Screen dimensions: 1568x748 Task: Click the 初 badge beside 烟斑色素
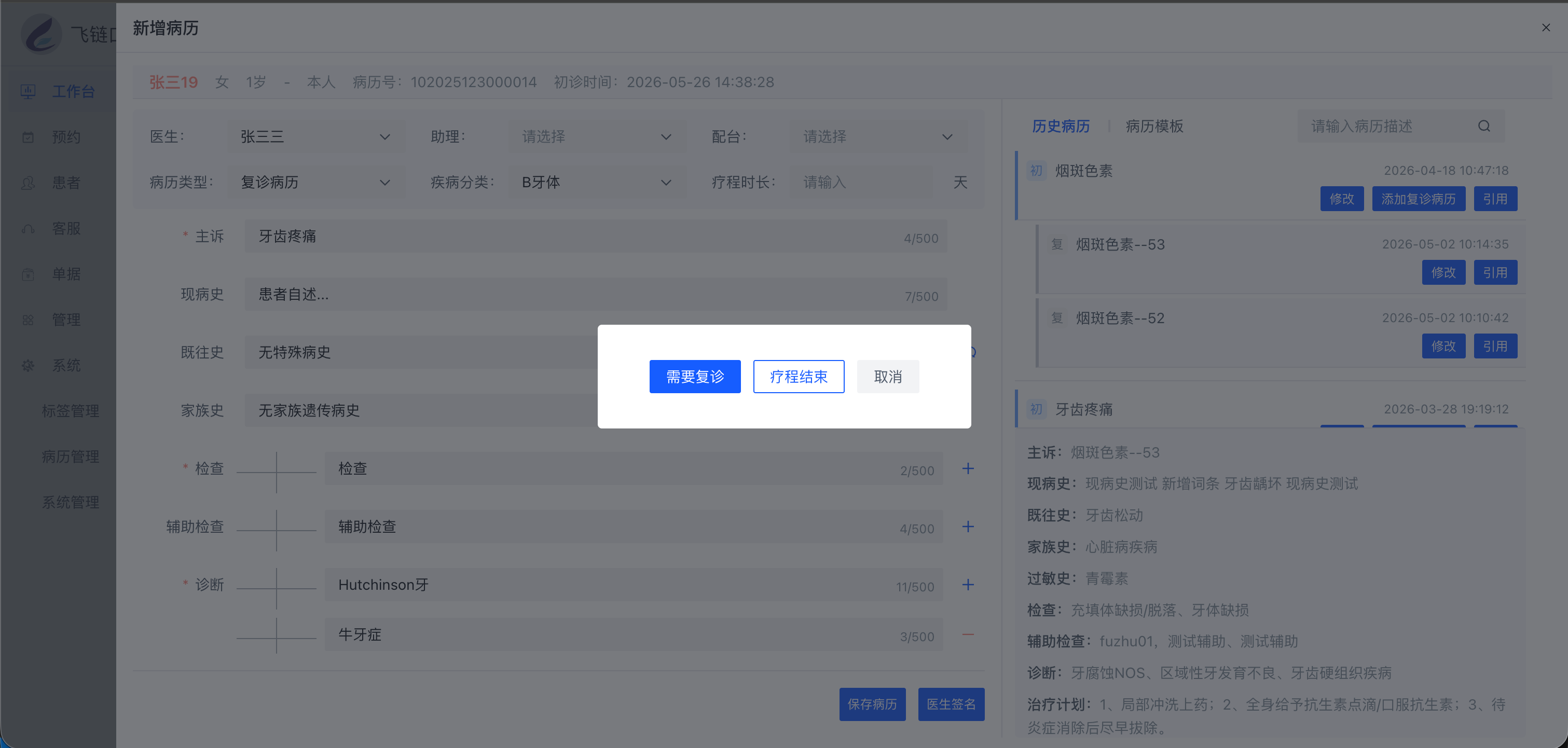click(1036, 171)
